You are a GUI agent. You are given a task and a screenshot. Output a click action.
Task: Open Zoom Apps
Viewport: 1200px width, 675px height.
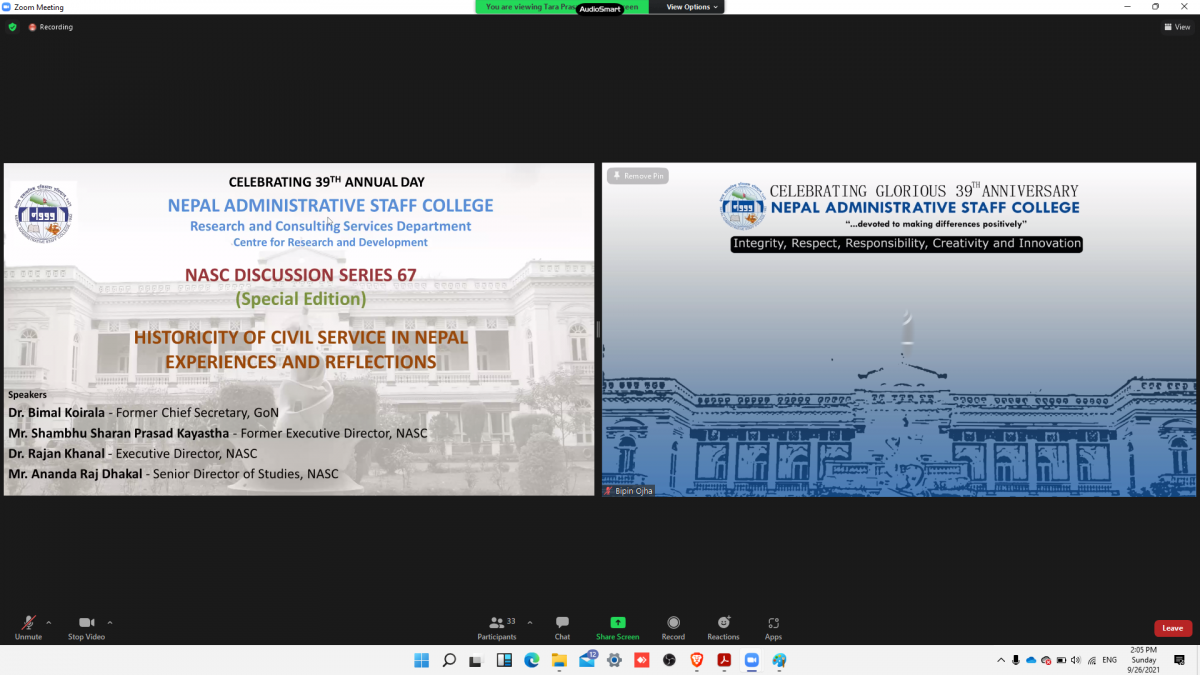coord(773,627)
